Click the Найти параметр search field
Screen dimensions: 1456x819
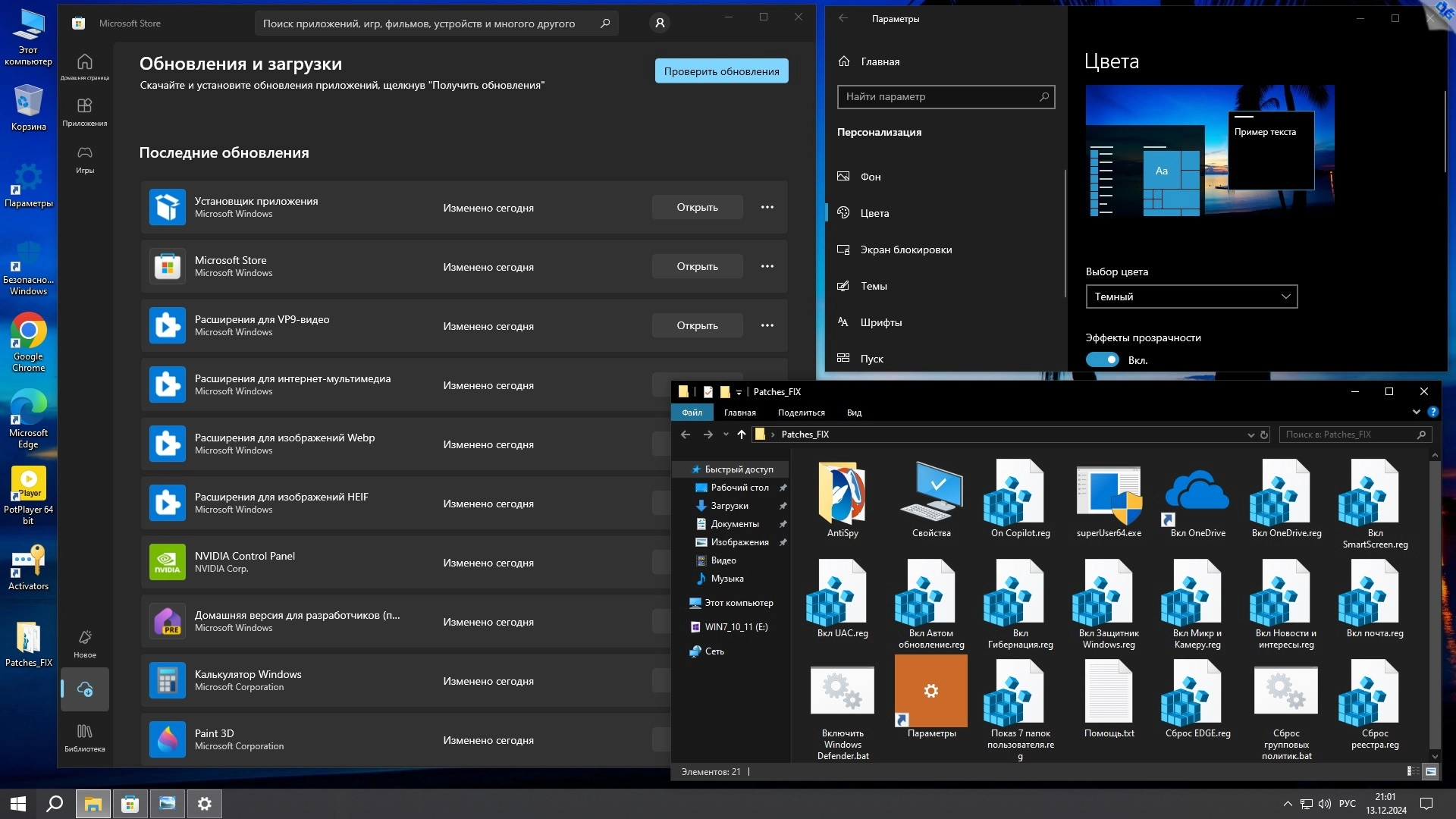[939, 96]
